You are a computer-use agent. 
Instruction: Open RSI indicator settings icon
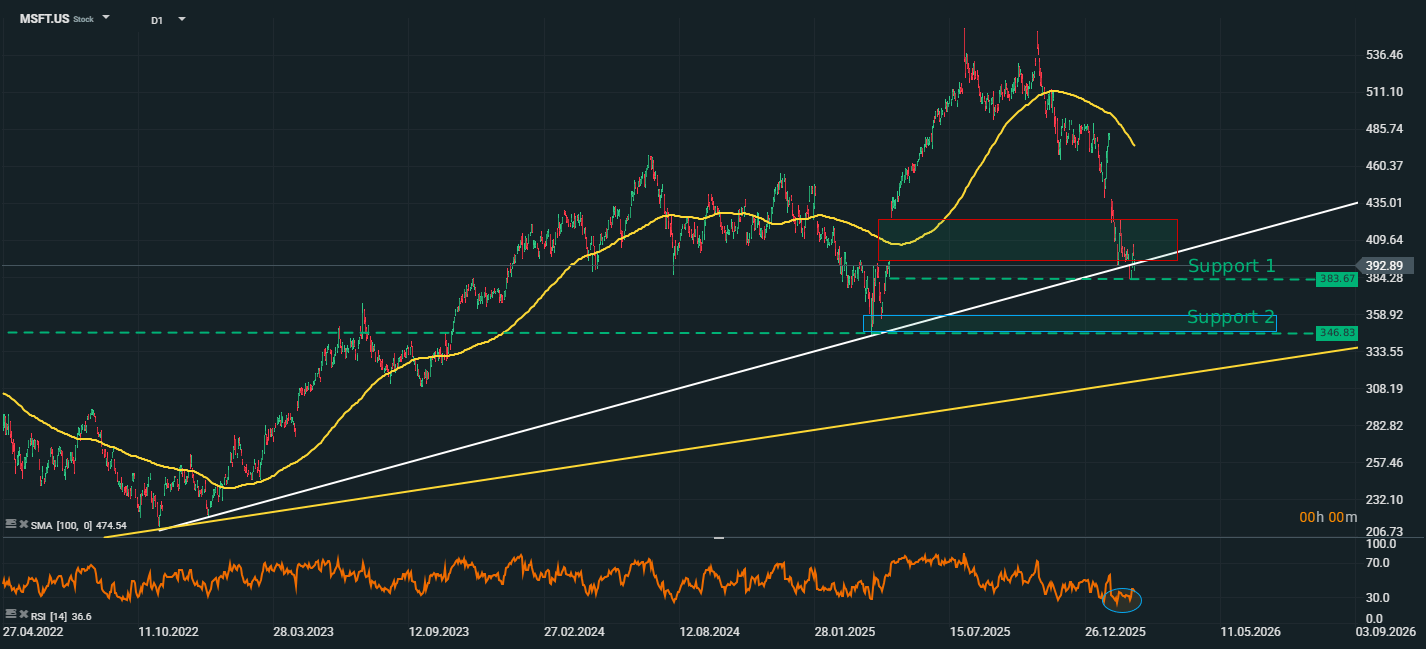coord(11,615)
